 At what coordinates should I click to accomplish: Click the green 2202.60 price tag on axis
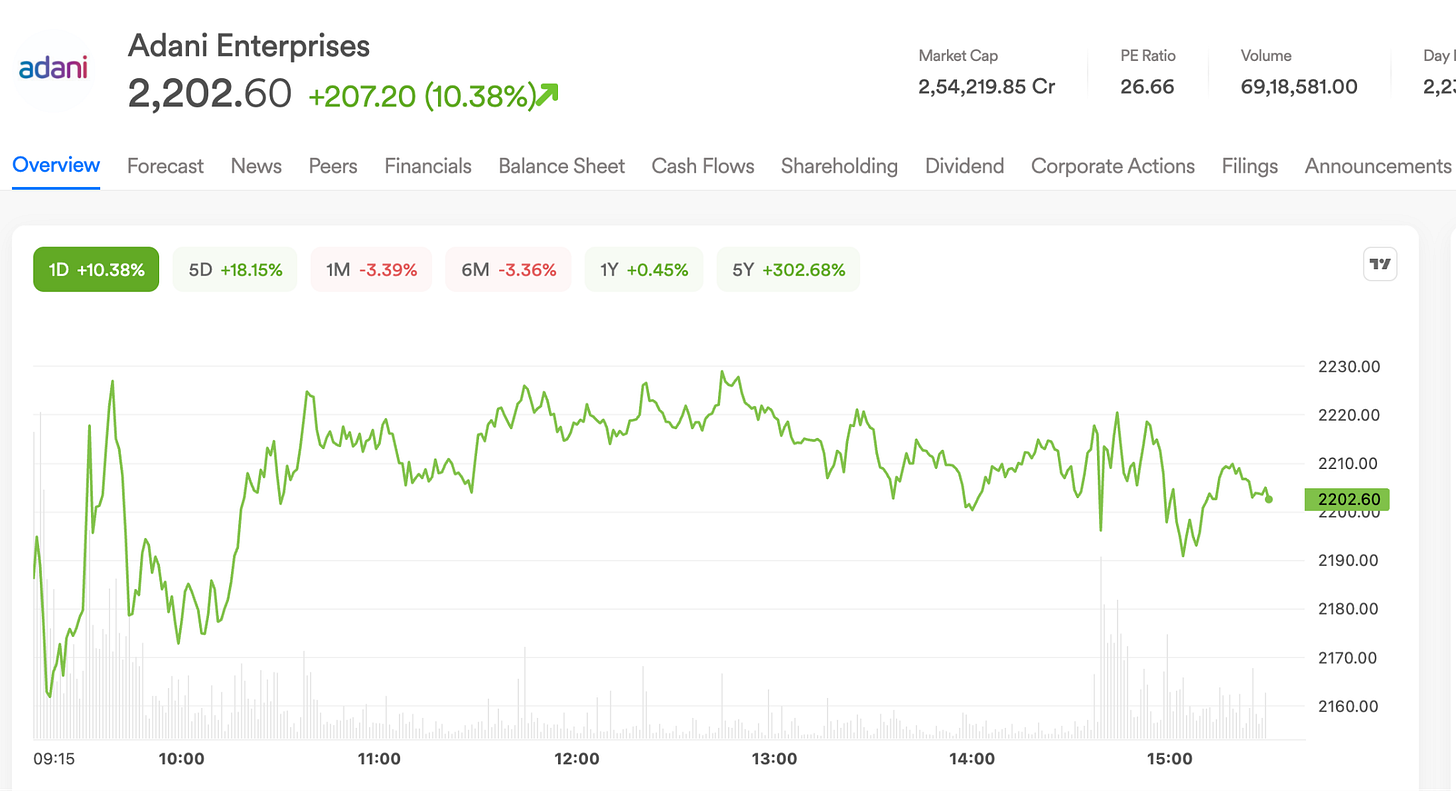point(1347,499)
